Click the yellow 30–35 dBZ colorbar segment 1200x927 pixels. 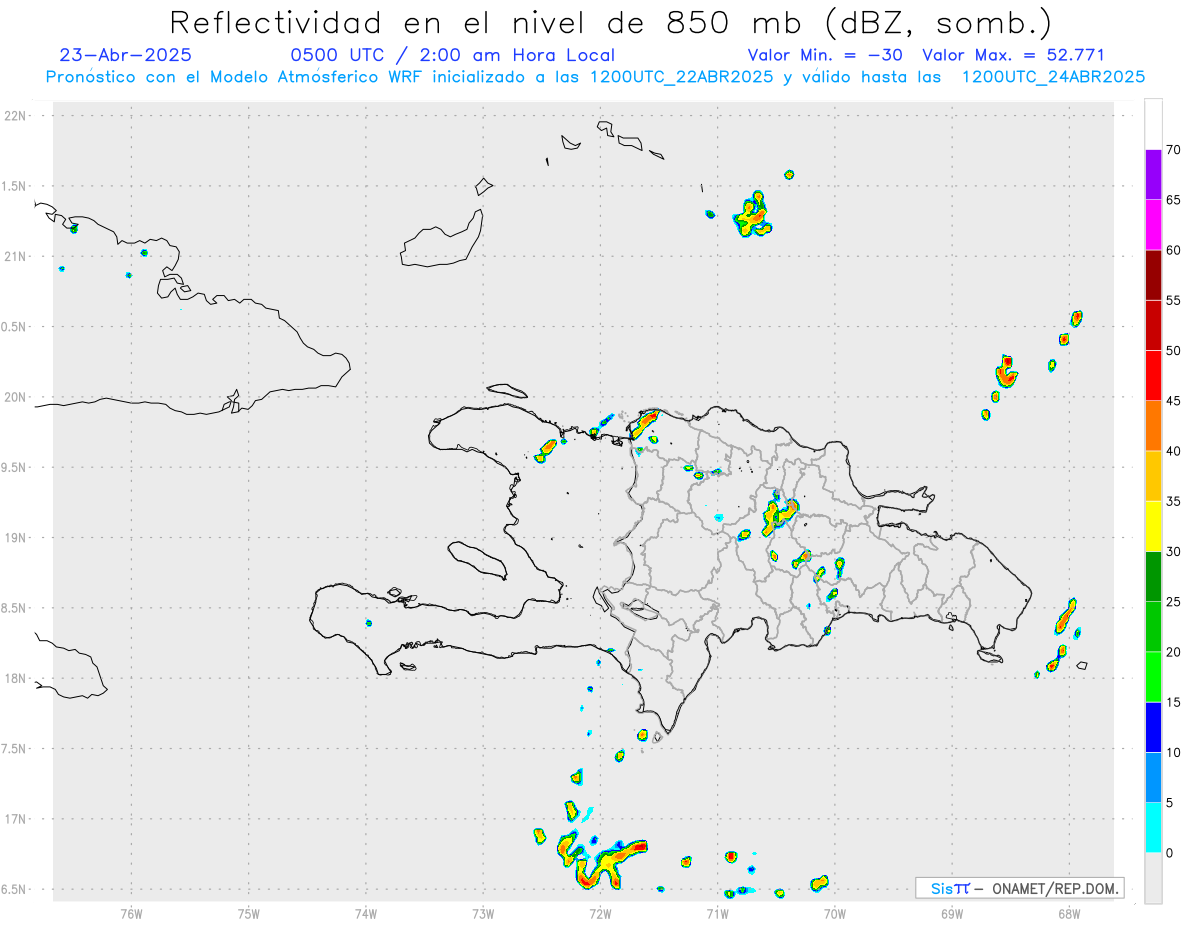pos(1153,526)
